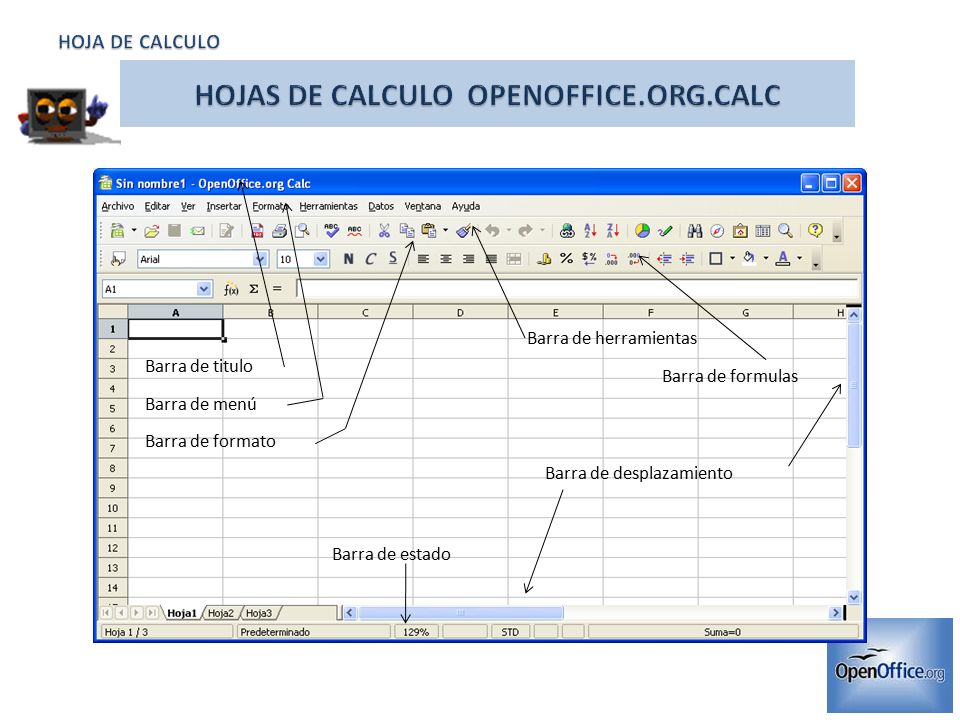Click the horizontal scrollbar thumb
The image size is (960, 720).
pyautogui.click(x=460, y=612)
